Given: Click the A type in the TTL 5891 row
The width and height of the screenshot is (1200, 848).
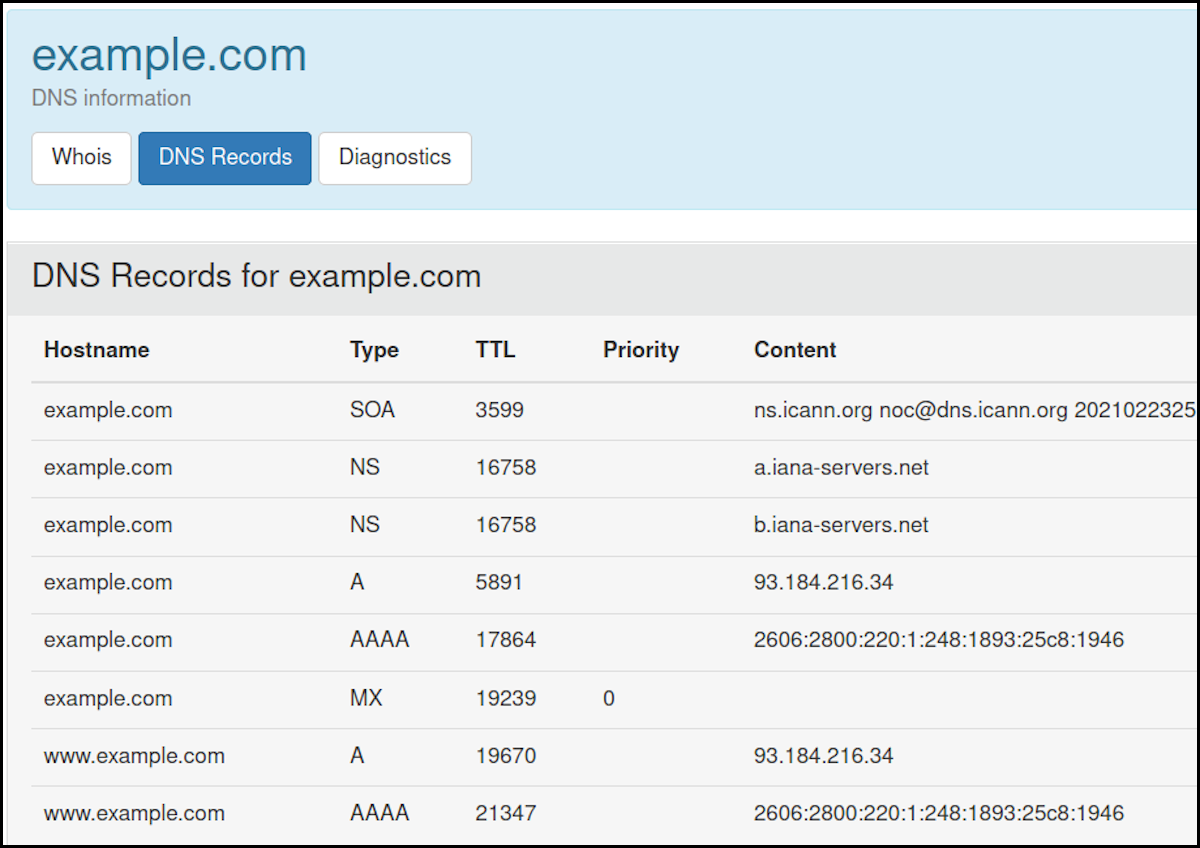Looking at the screenshot, I should tap(357, 582).
